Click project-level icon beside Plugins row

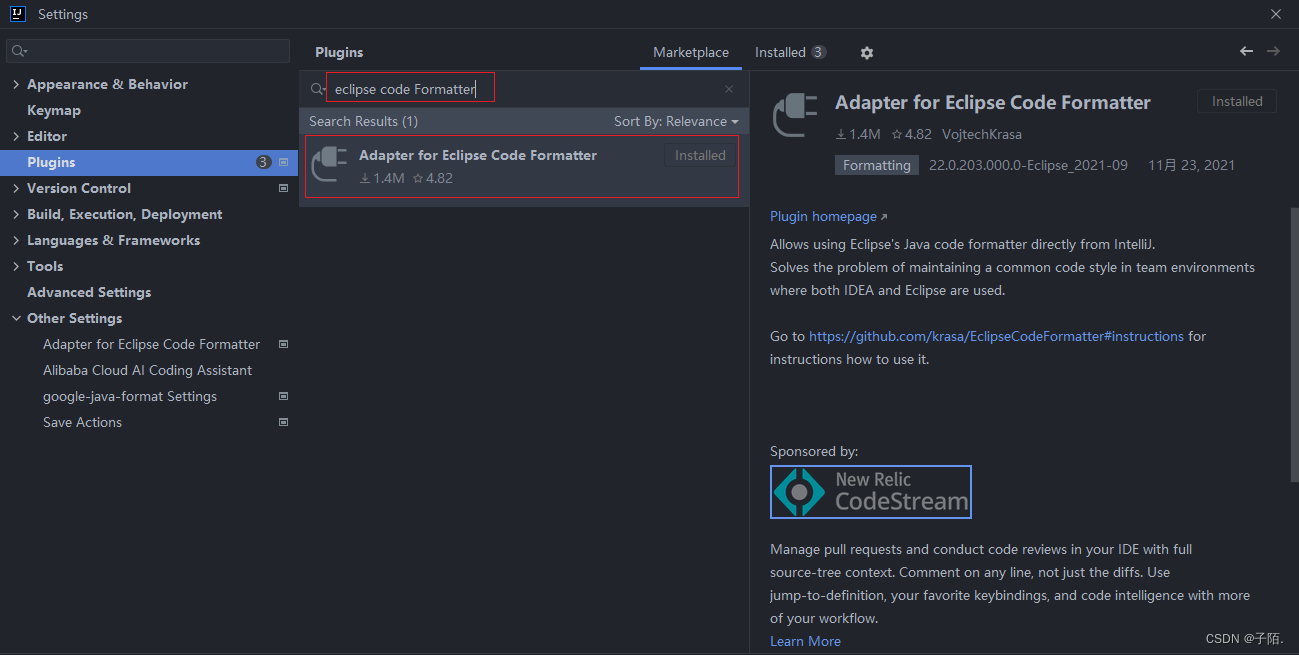click(x=283, y=162)
